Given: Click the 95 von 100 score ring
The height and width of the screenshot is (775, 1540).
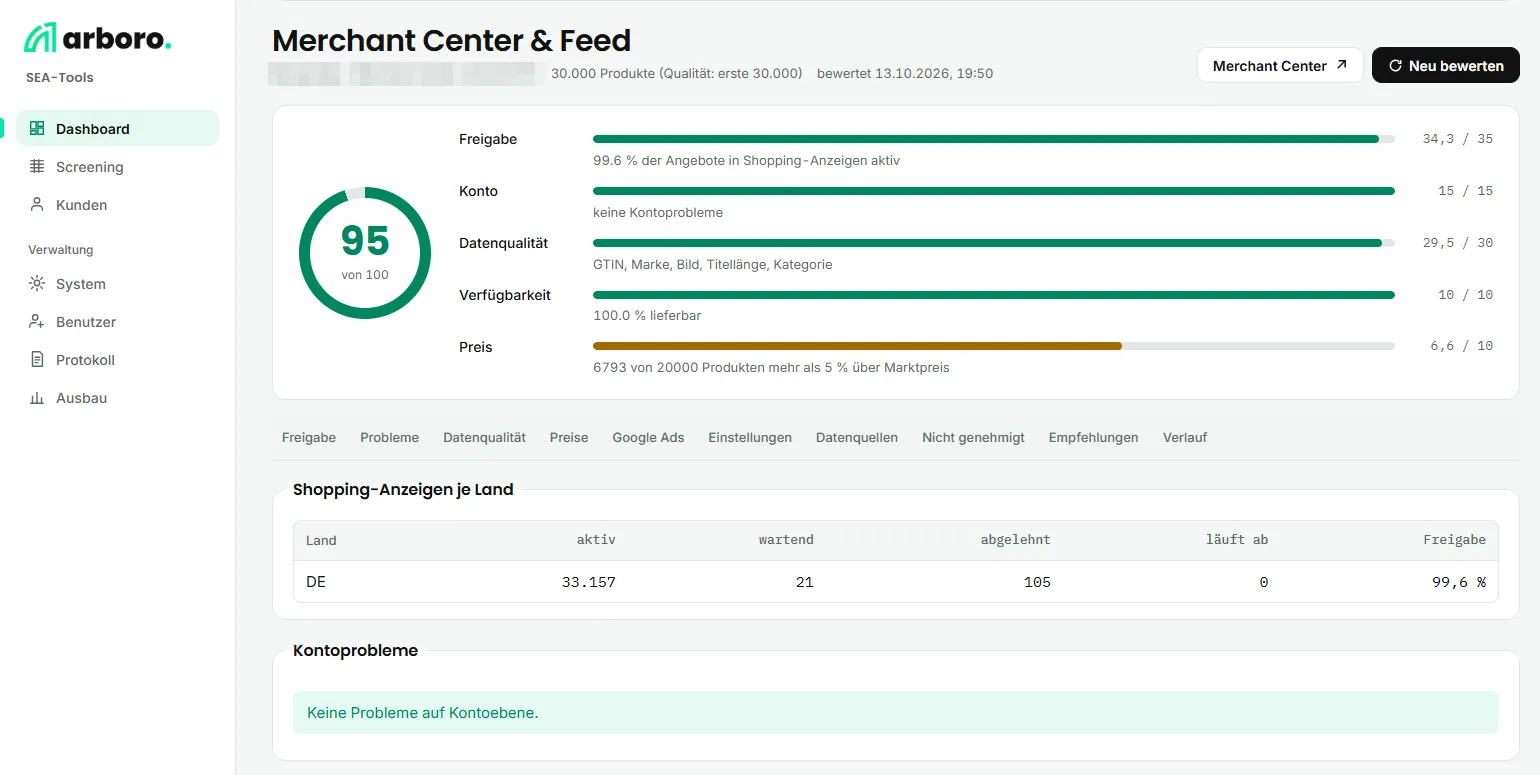Looking at the screenshot, I should click(x=365, y=253).
